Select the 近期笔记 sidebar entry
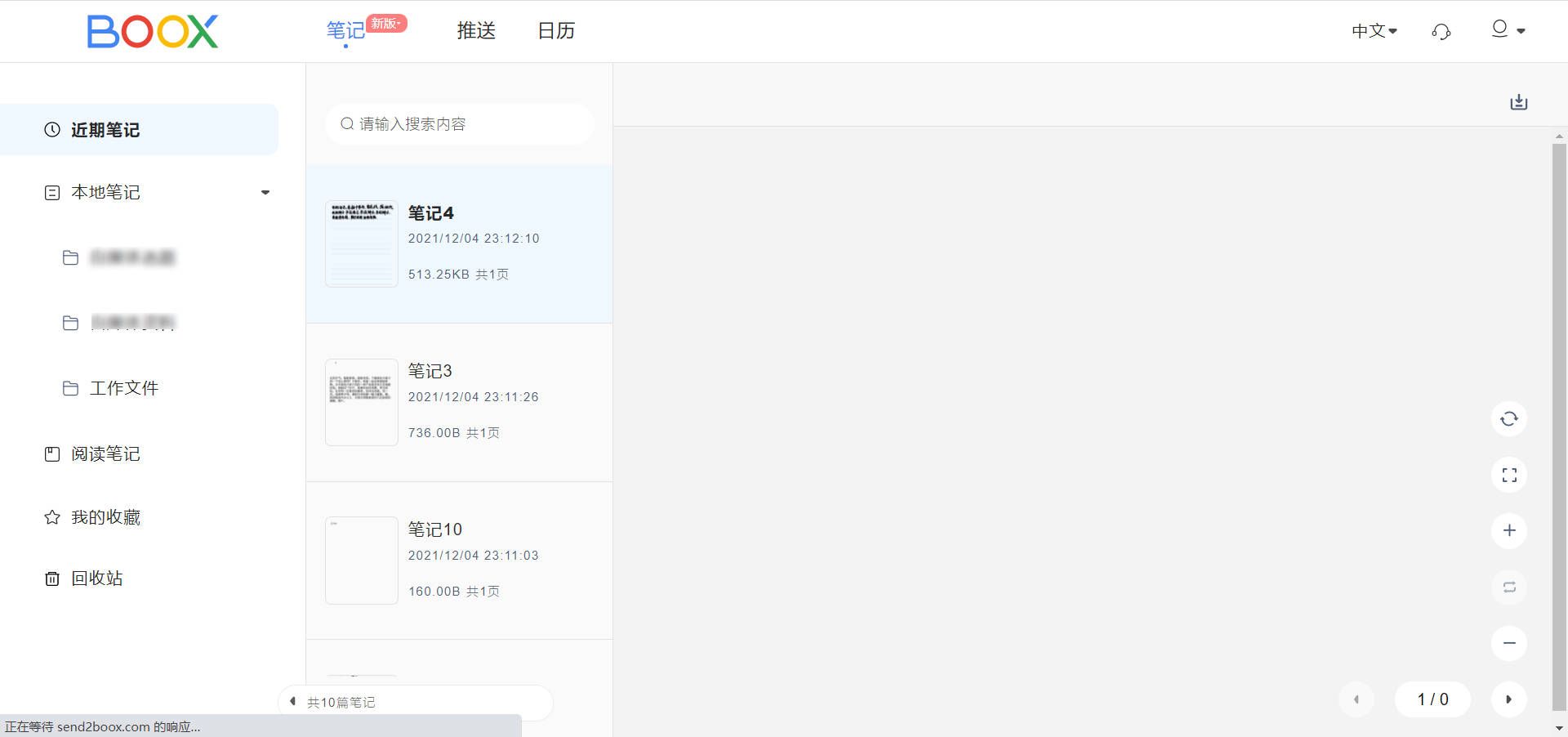This screenshot has width=1568, height=737. (x=105, y=130)
